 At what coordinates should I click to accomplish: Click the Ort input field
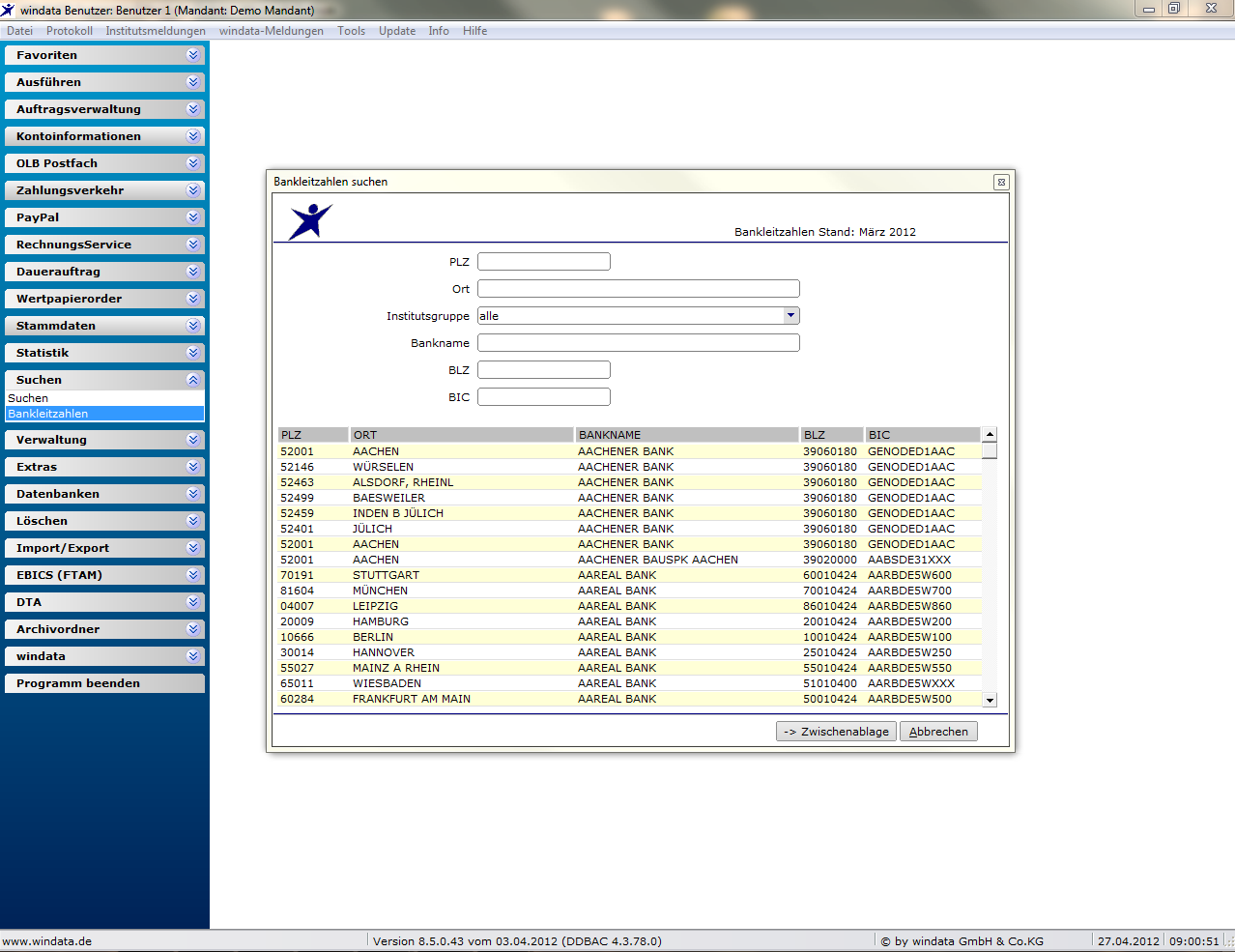coord(639,289)
